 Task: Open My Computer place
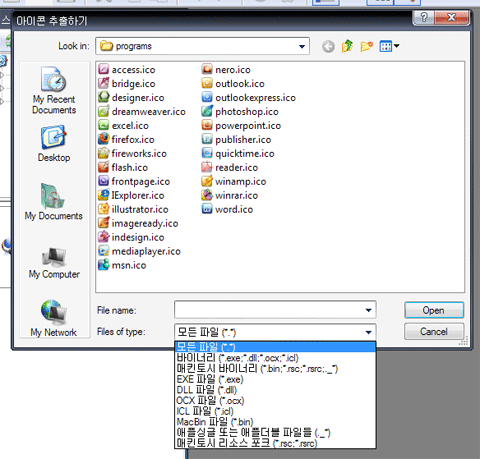tap(54, 263)
